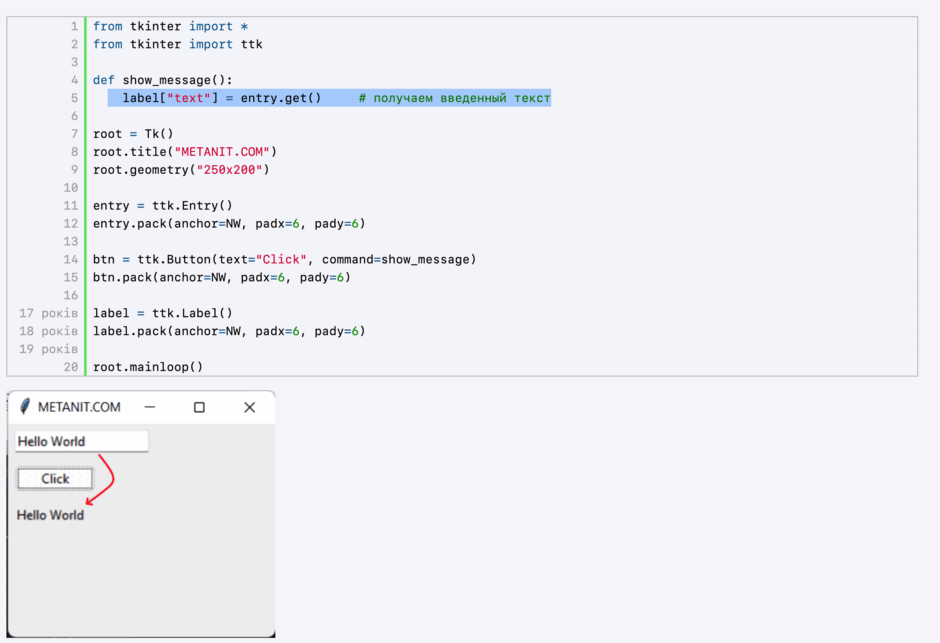Click code line starting 'btn.pack(anchor=NW'
Image resolution: width=940 pixels, height=643 pixels.
point(222,277)
